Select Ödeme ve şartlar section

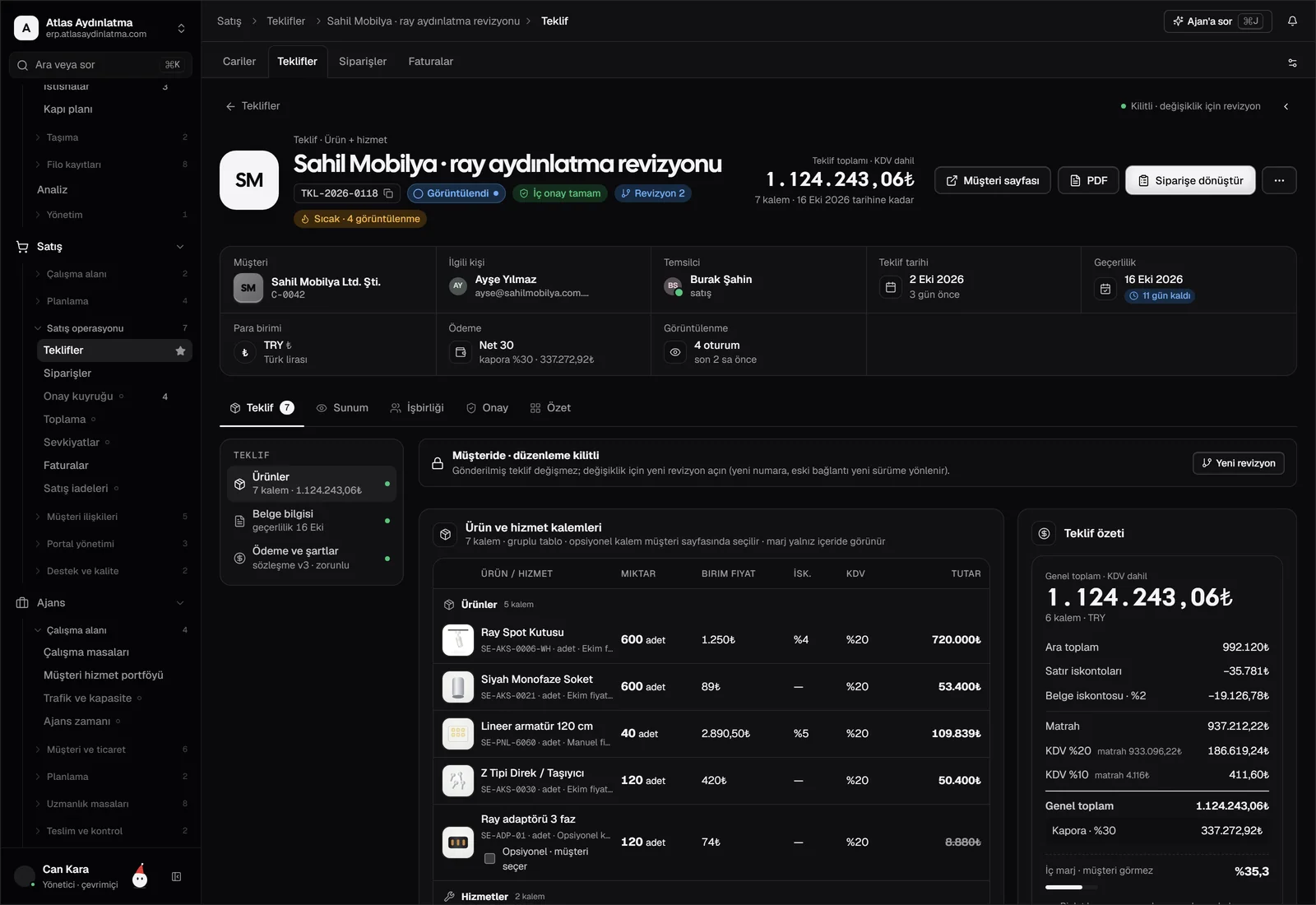click(x=312, y=558)
